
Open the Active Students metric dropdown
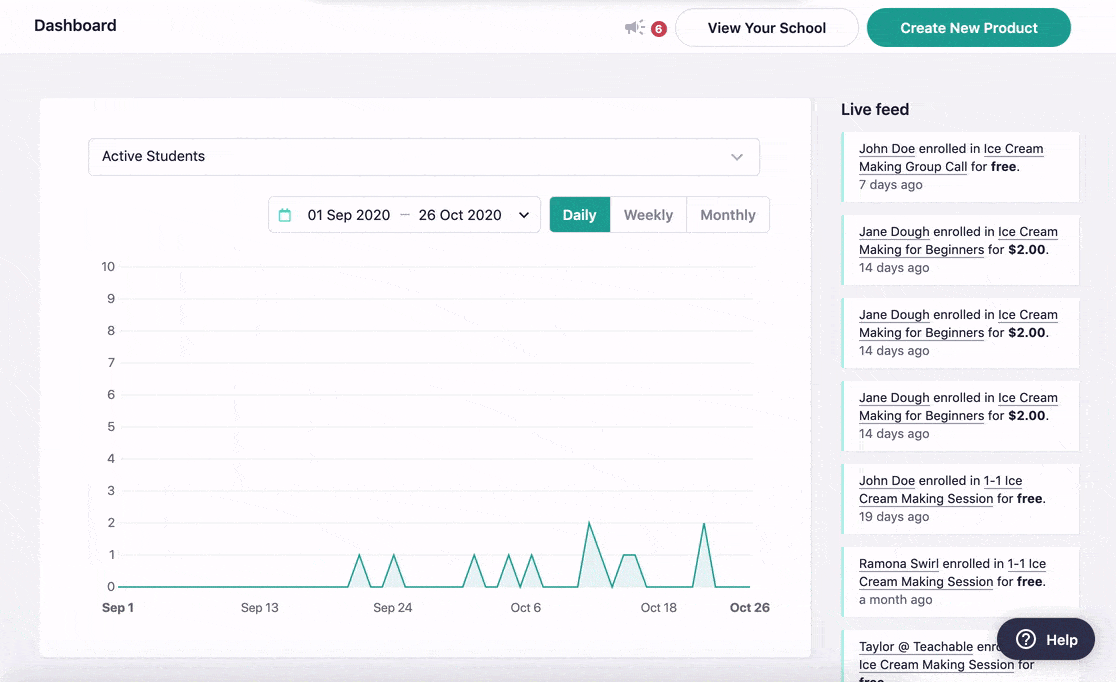pos(423,157)
